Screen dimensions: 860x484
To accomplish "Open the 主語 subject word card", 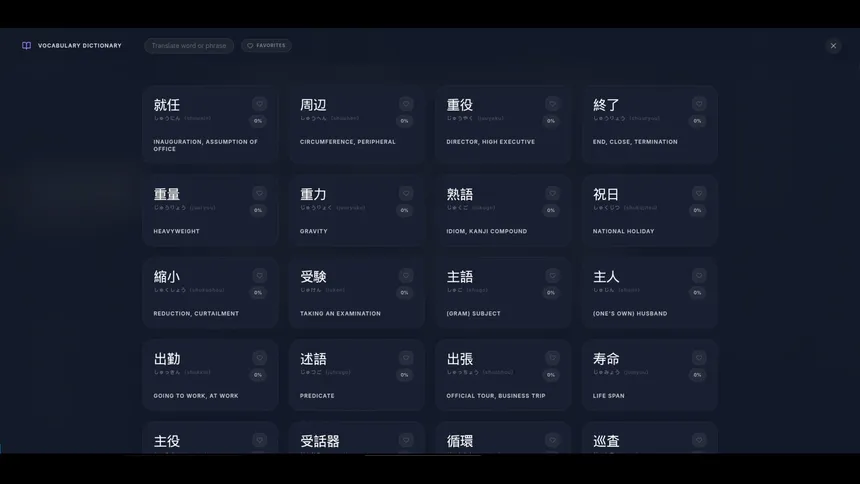I will pyautogui.click(x=503, y=293).
